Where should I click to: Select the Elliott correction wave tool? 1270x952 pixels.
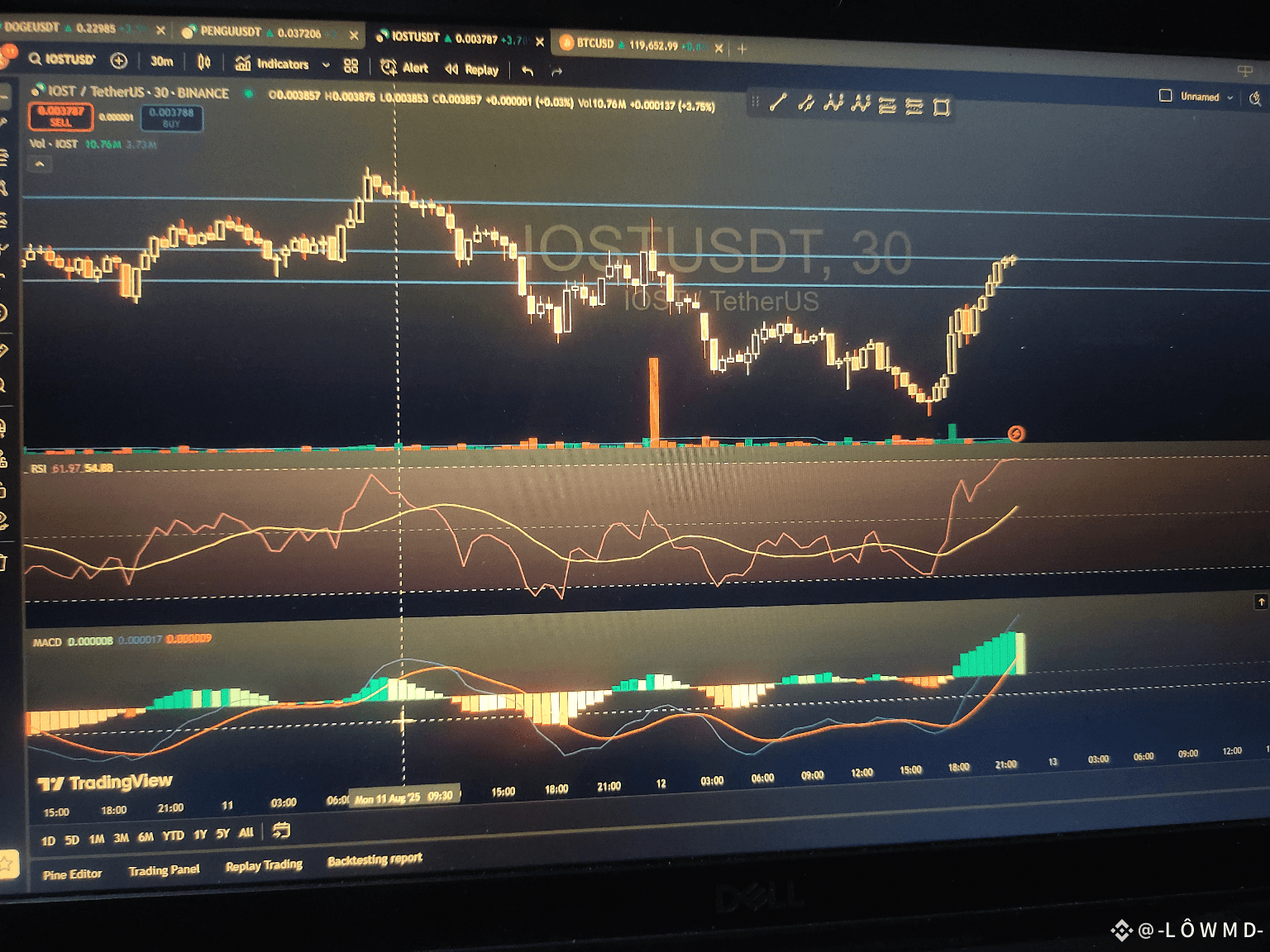[861, 104]
